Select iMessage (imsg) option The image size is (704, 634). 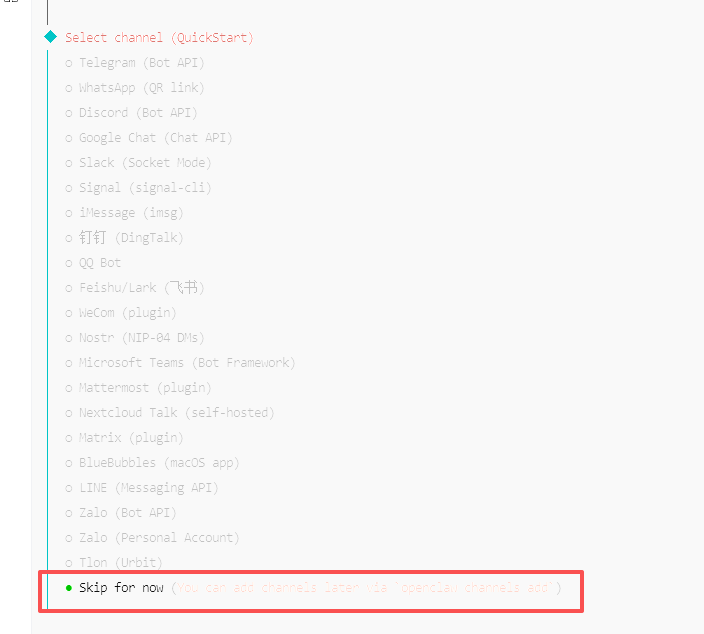pos(131,213)
